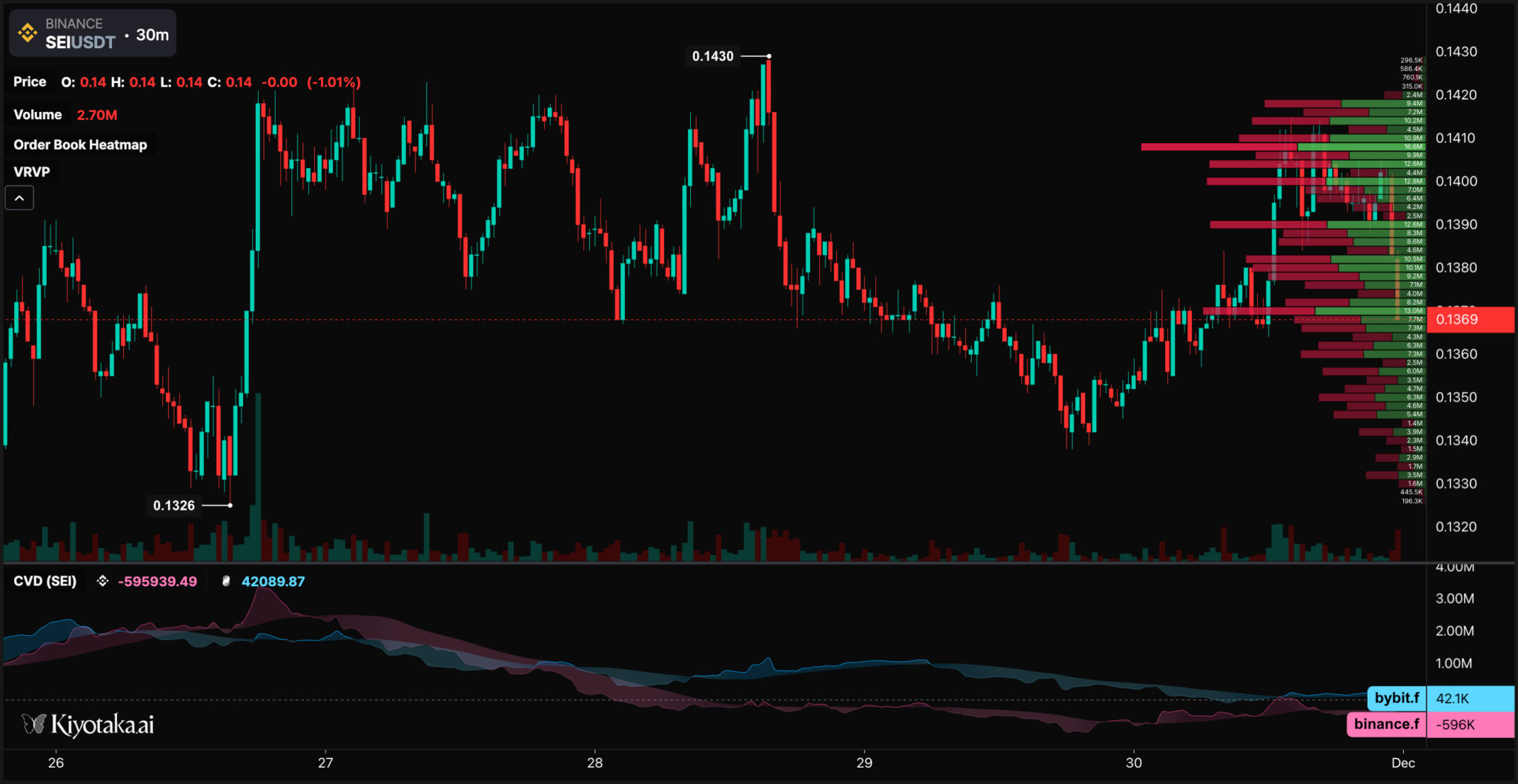The image size is (1518, 784).
Task: Click the 0.1320 price axis label
Action: point(1456,527)
